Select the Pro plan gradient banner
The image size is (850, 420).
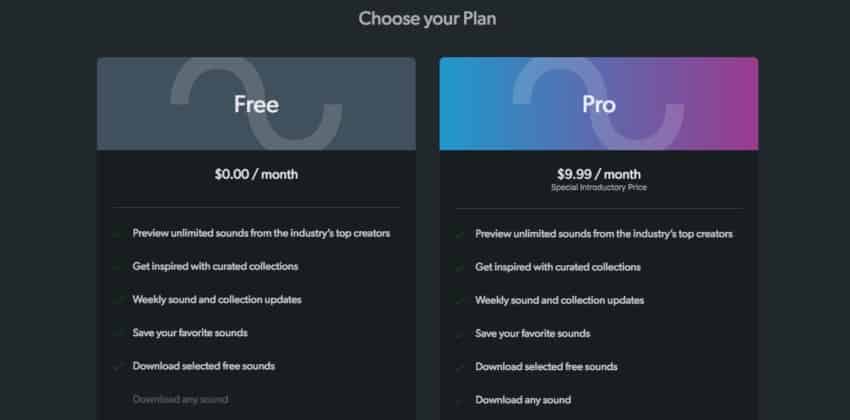pos(598,104)
